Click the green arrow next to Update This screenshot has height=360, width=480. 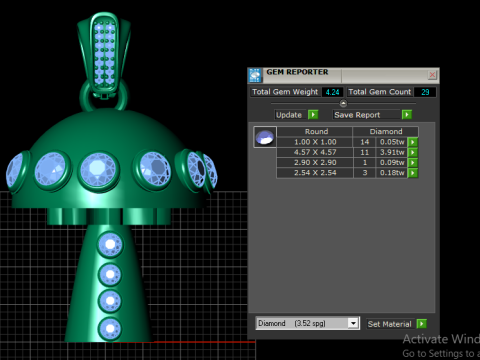(x=313, y=115)
